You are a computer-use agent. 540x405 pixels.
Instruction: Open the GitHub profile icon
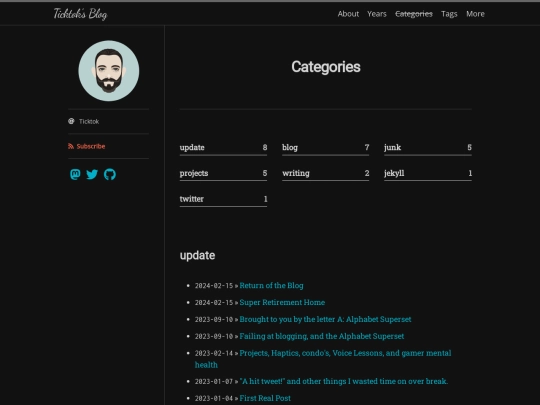[110, 174]
